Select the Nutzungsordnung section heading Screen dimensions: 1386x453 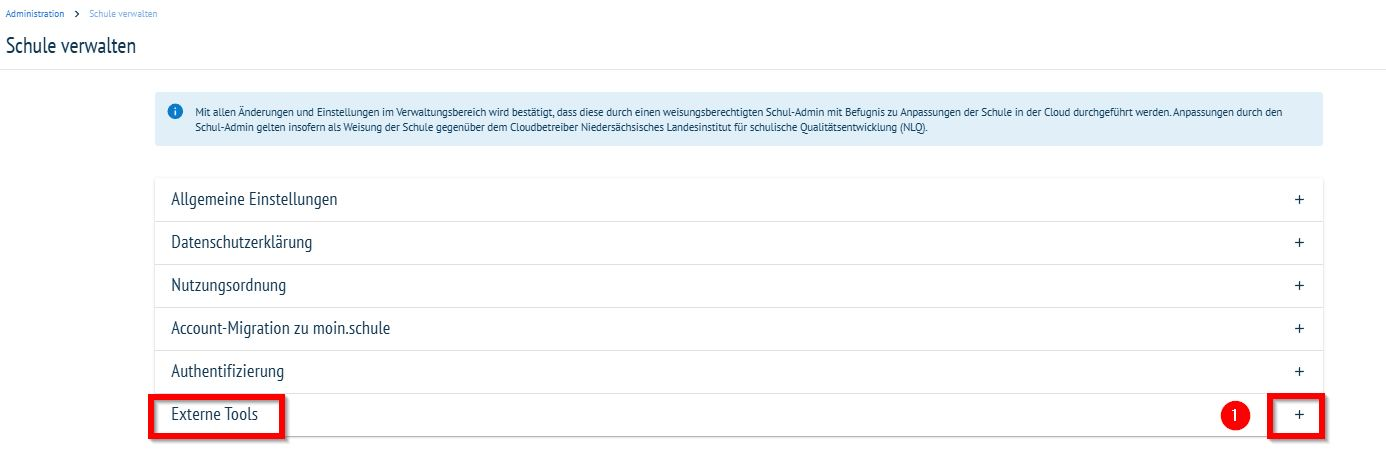click(x=228, y=286)
